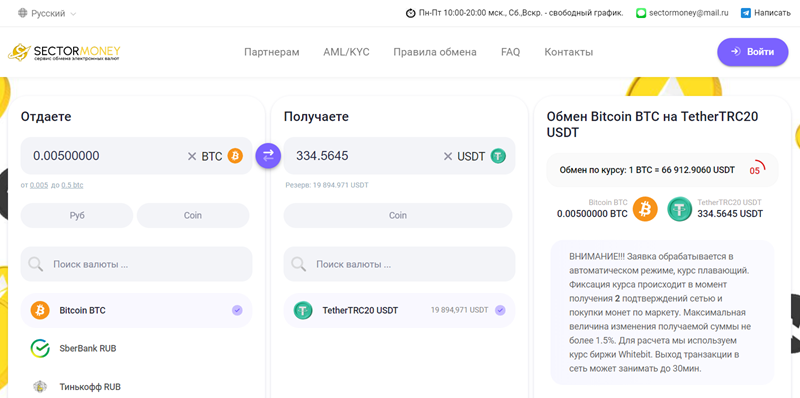Click the Отдаете heading
800x398 pixels.
[46, 117]
